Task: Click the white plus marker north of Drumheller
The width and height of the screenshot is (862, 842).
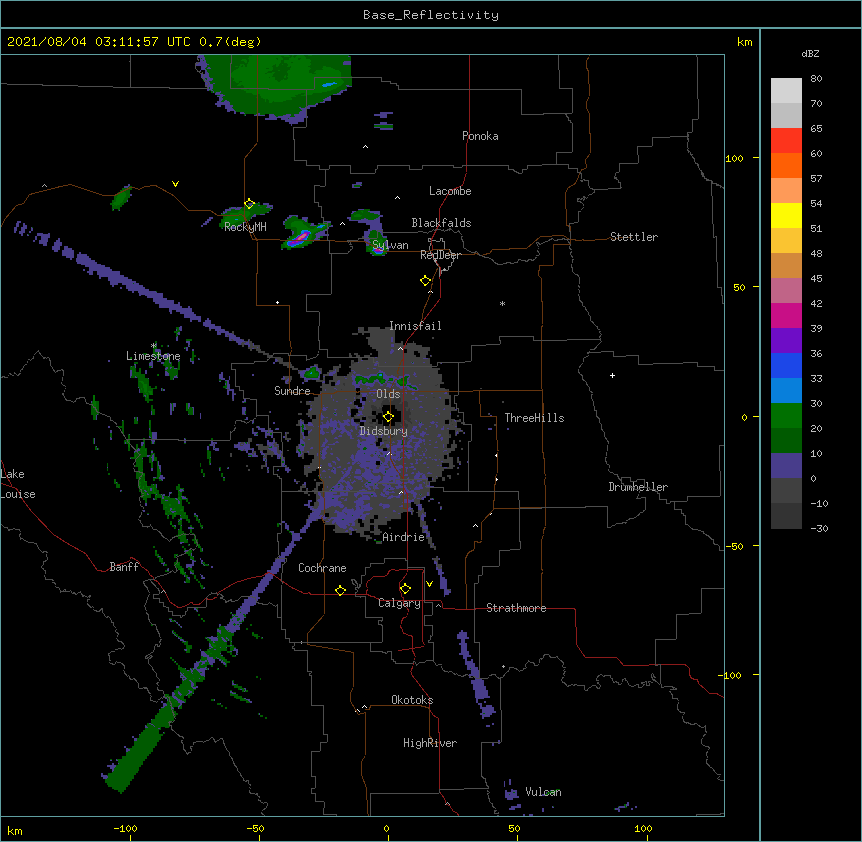Action: click(x=612, y=375)
